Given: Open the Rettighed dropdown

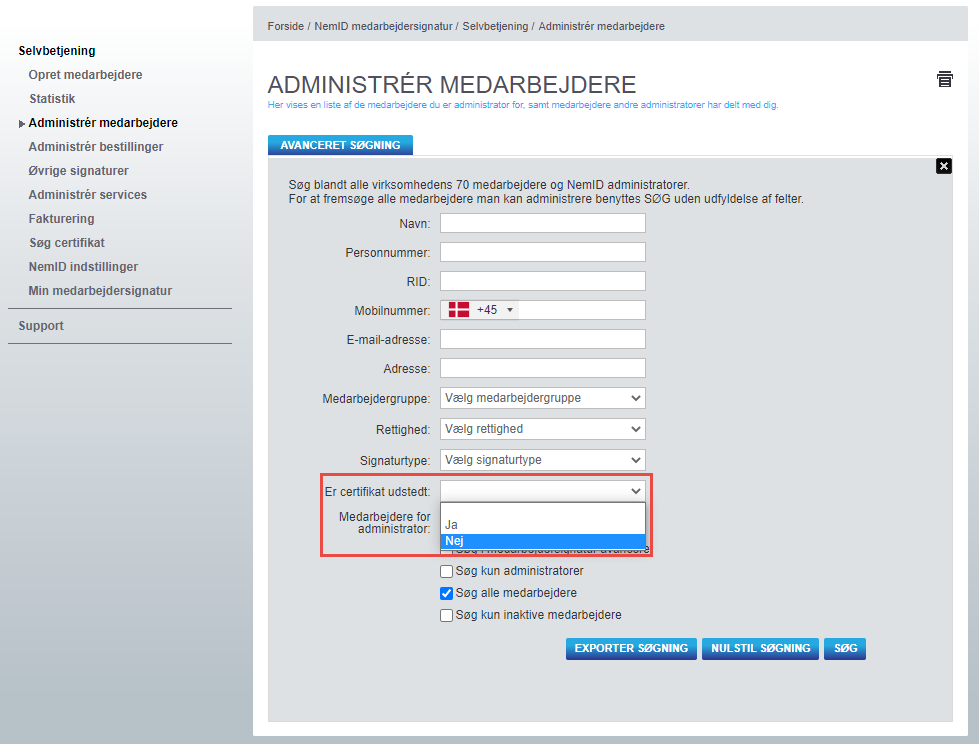Looking at the screenshot, I should (543, 429).
